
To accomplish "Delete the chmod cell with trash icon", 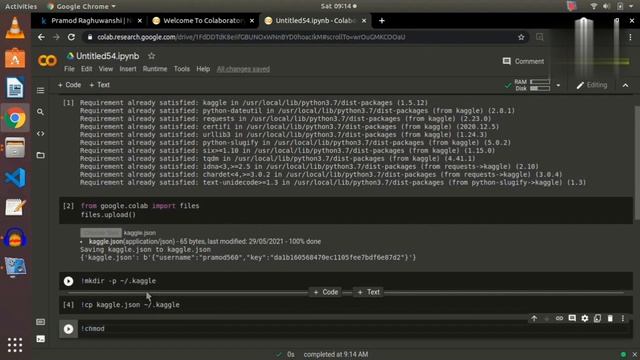I will [x=610, y=318].
